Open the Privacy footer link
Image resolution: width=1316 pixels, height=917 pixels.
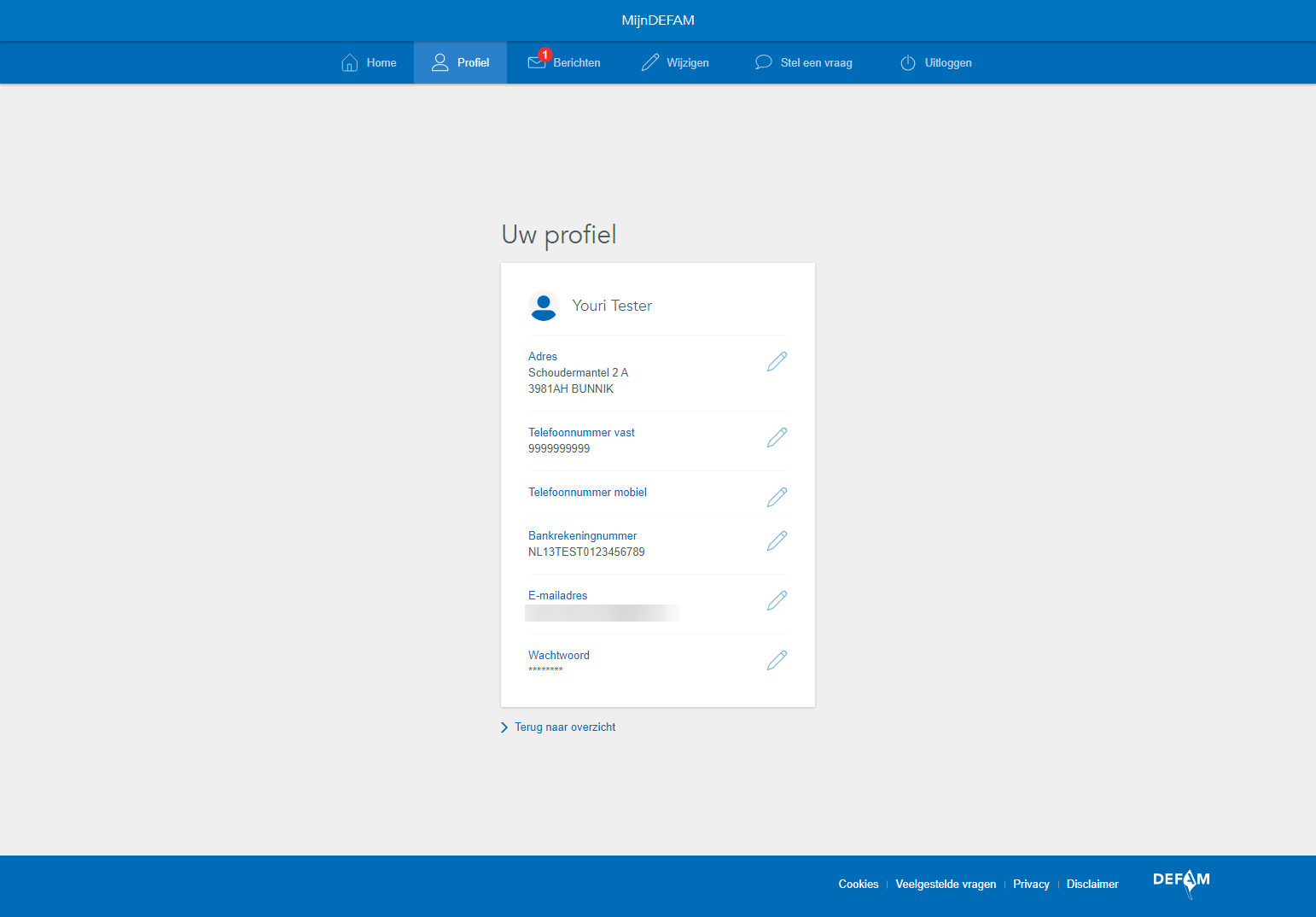click(1031, 884)
